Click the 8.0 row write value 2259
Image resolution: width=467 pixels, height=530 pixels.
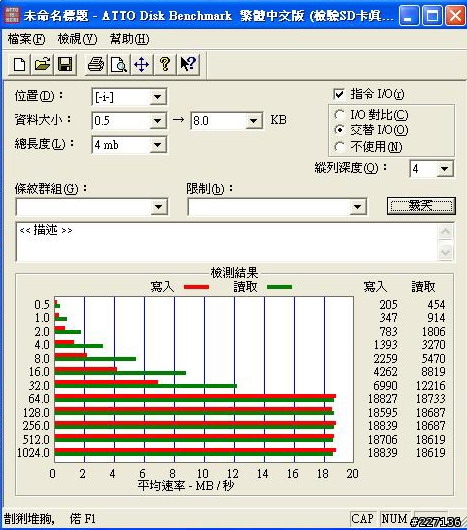(385, 358)
